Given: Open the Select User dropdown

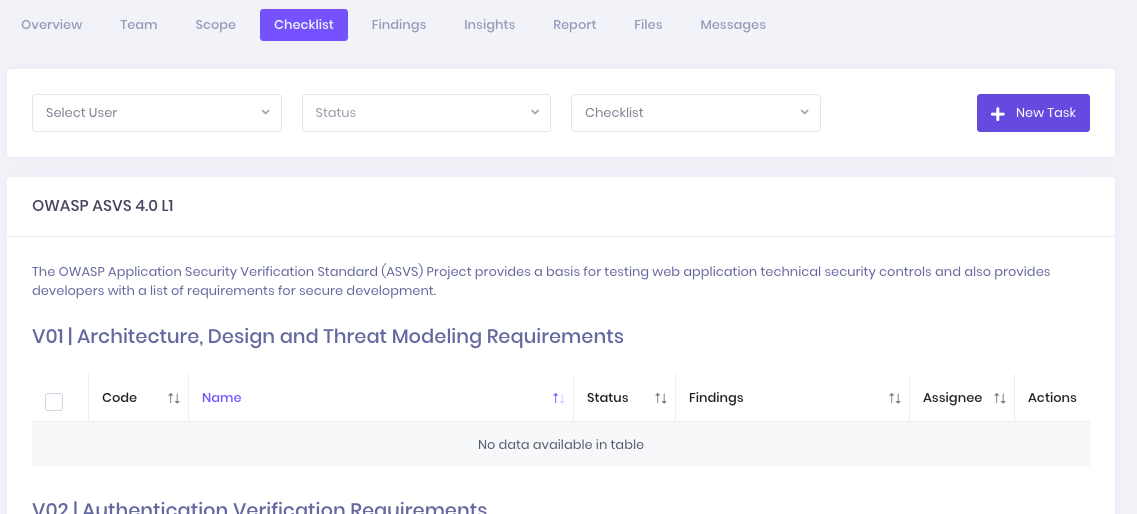Looking at the screenshot, I should click(x=157, y=113).
